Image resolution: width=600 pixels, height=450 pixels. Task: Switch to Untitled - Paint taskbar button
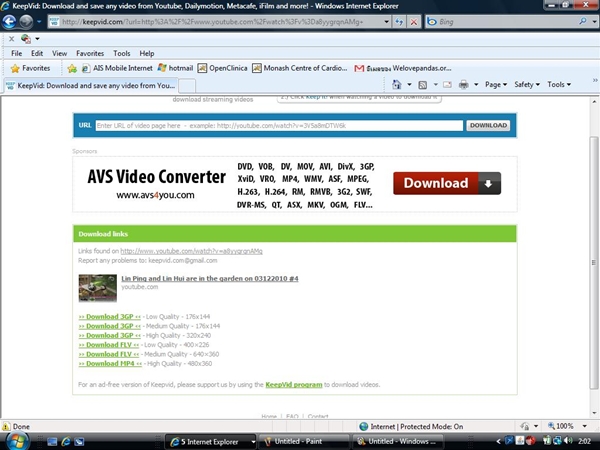[x=304, y=442]
